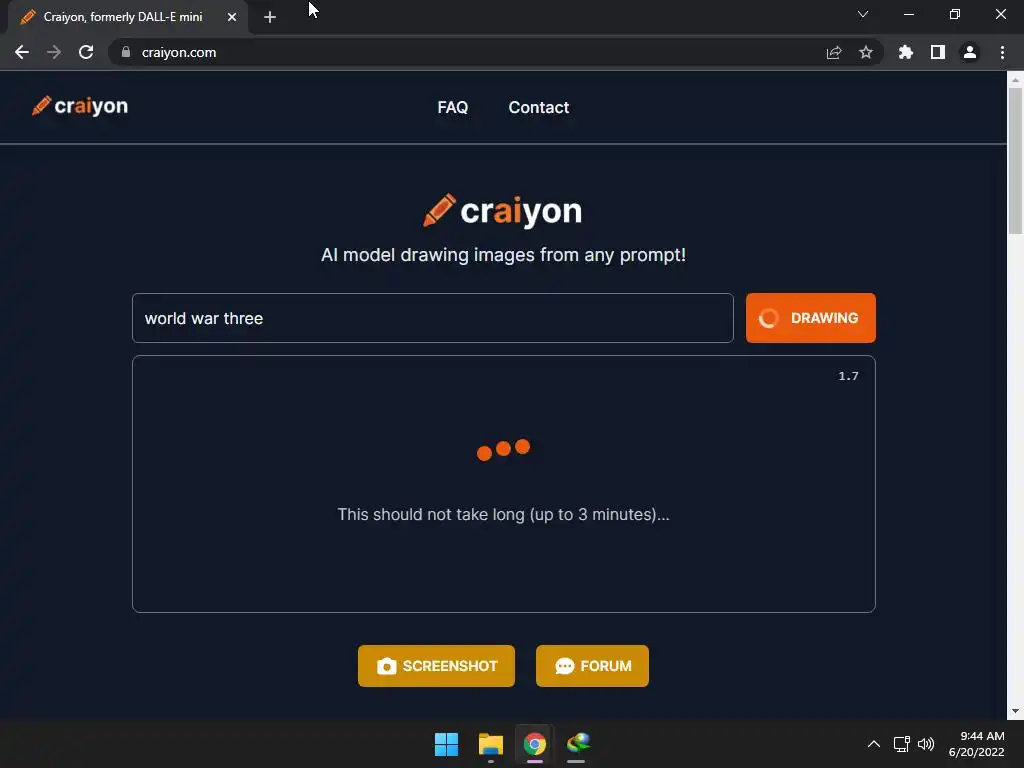The height and width of the screenshot is (768, 1024).
Task: Select the Craiyon, formerly DALL-E mini tab
Action: 127,17
